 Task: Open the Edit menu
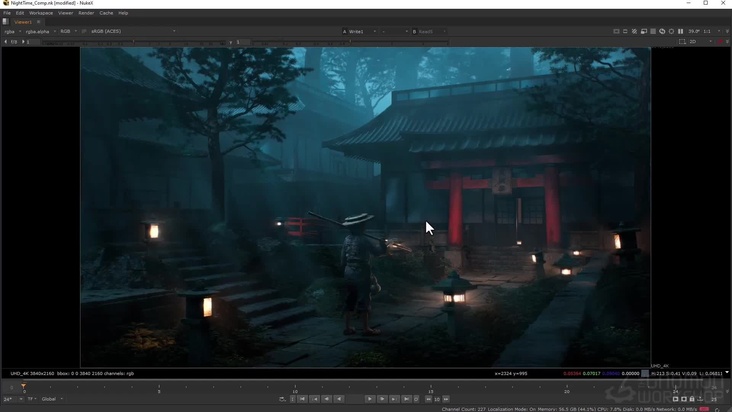20,13
